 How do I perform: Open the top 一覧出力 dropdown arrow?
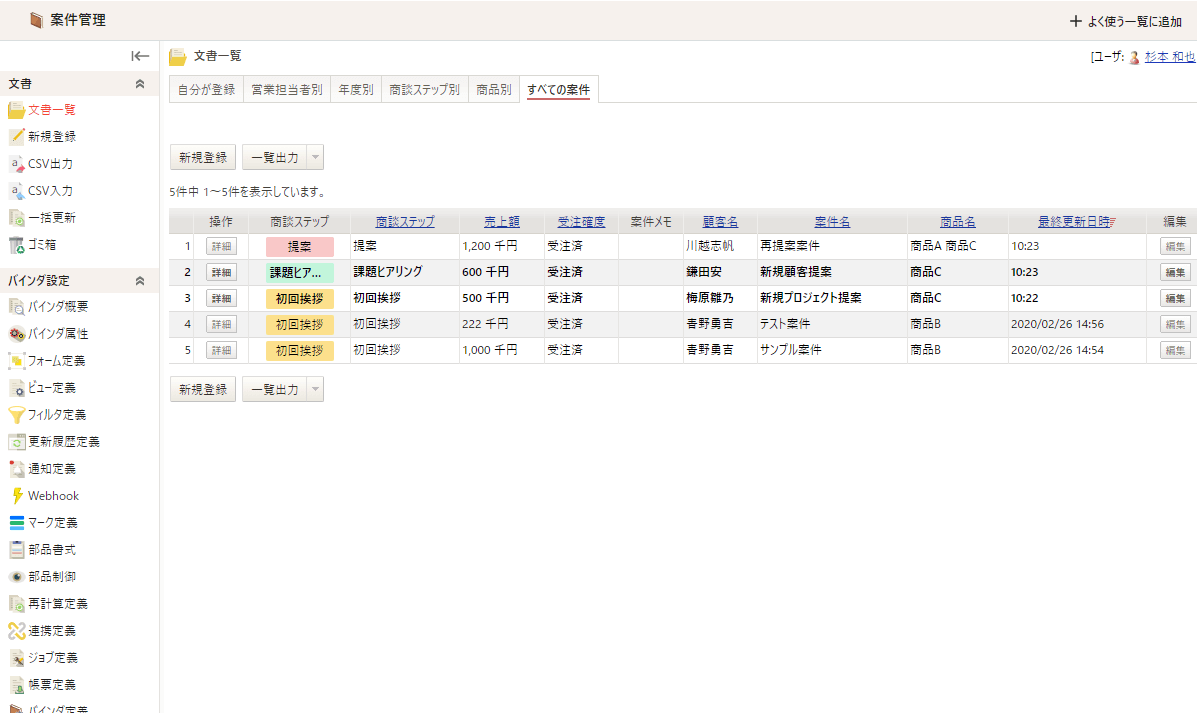315,157
